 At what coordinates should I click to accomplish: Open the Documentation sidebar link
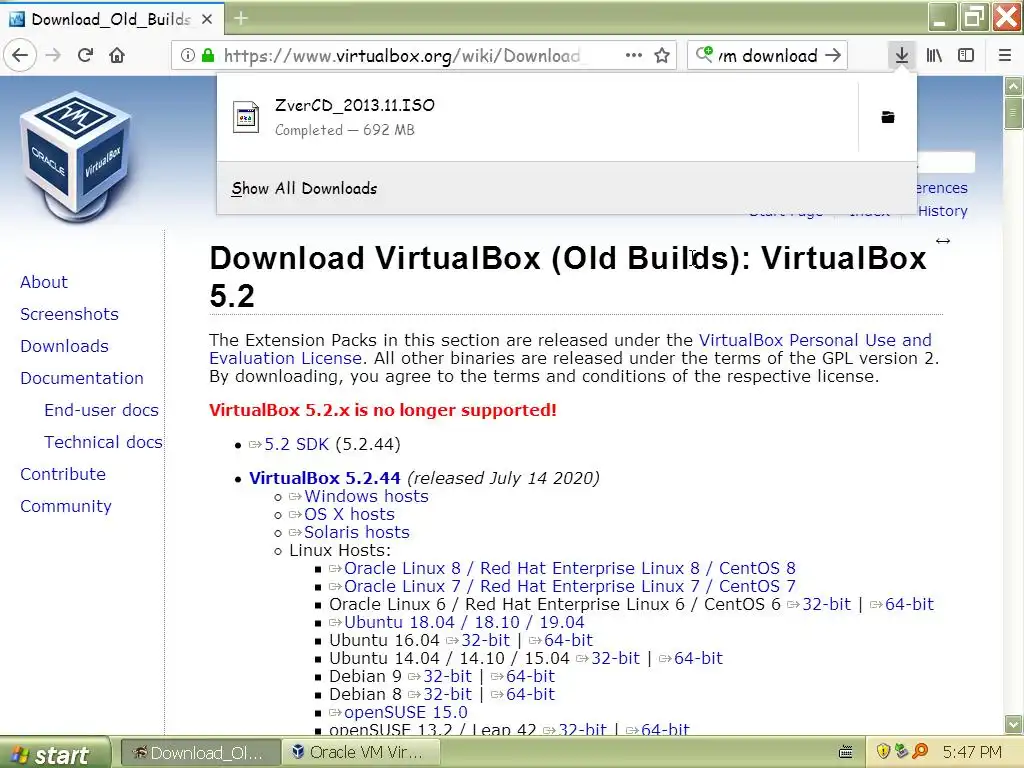click(x=82, y=378)
